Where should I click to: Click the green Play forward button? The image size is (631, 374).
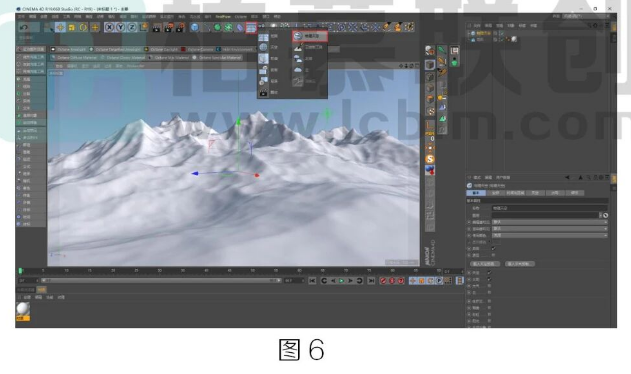342,281
